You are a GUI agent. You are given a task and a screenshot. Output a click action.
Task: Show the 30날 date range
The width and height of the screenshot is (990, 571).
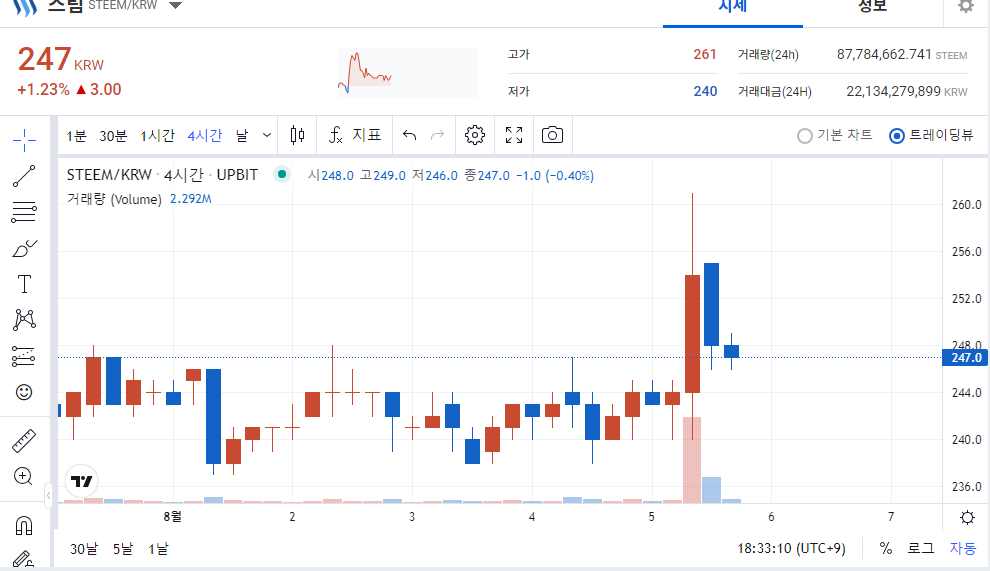tap(84, 549)
